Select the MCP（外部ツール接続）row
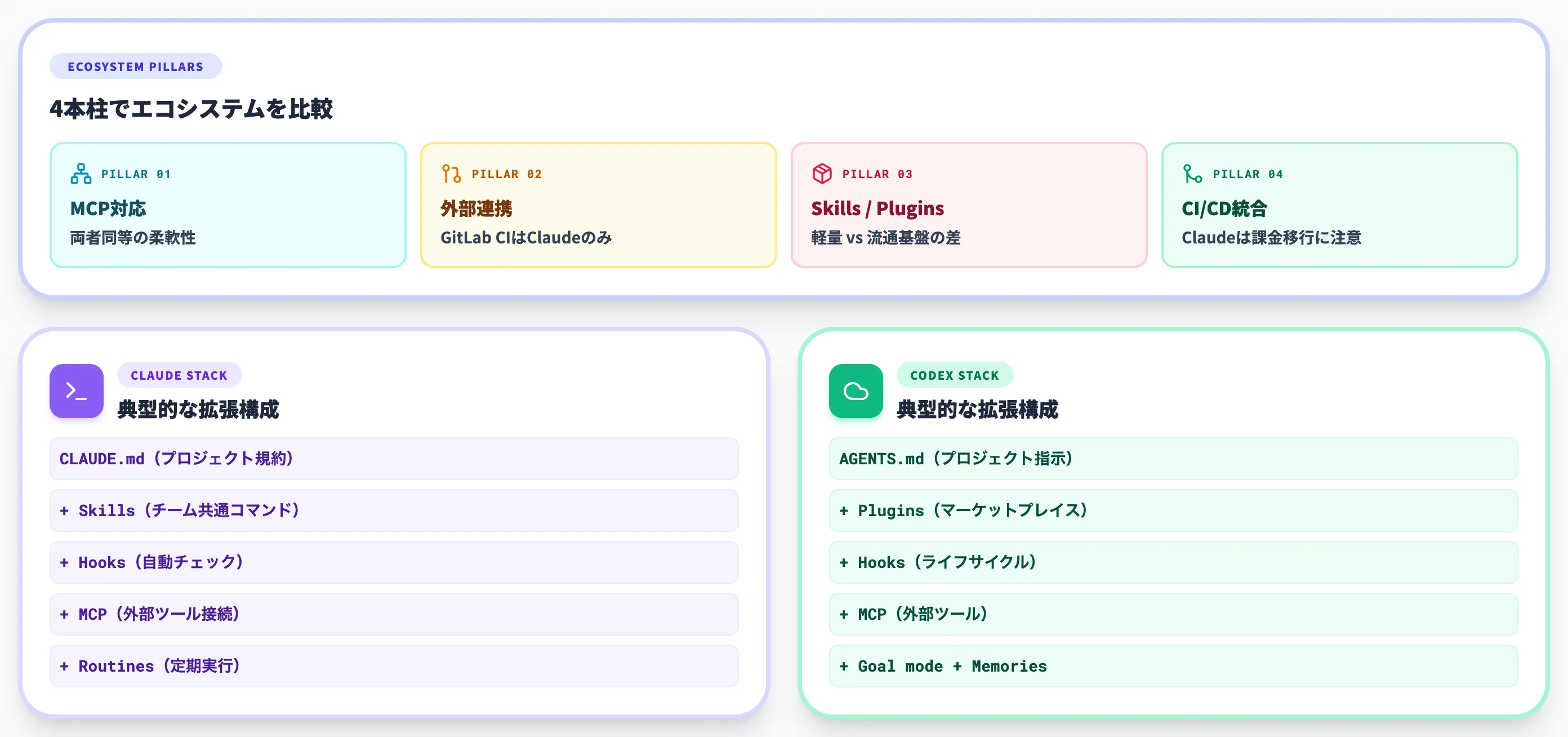1568x737 pixels. (394, 614)
